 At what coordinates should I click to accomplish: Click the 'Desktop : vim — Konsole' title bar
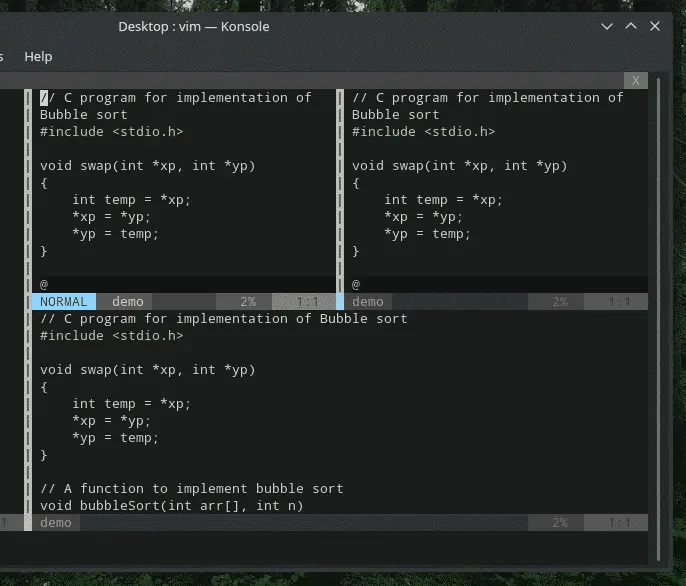point(194,27)
